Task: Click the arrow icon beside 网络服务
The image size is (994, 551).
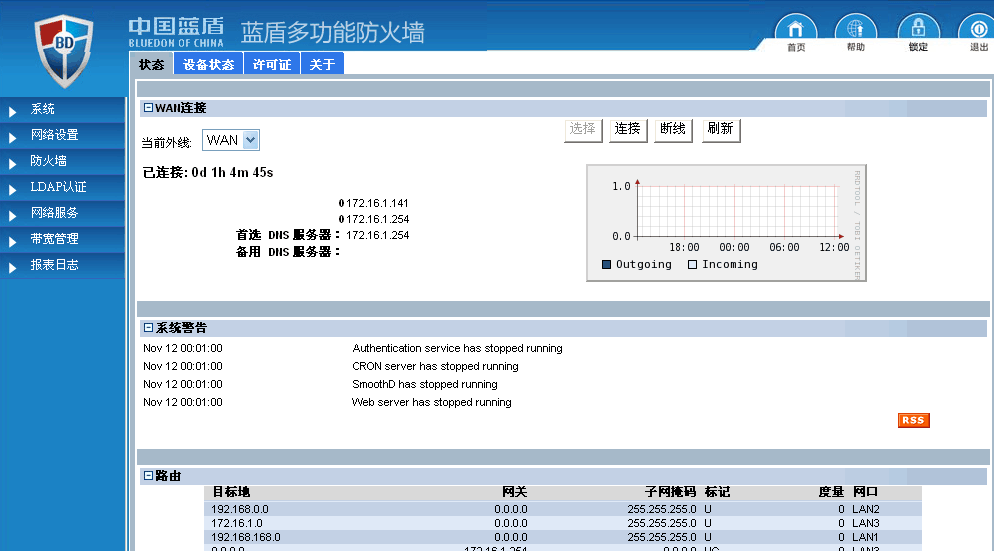Action: pos(13,216)
